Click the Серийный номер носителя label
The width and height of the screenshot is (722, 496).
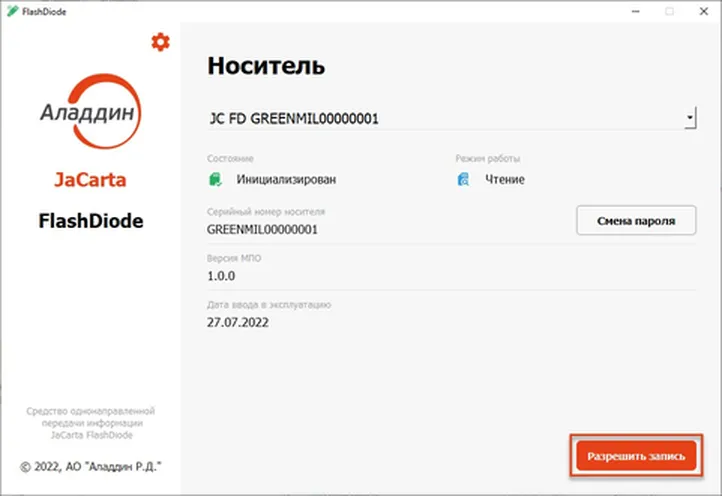click(x=266, y=212)
